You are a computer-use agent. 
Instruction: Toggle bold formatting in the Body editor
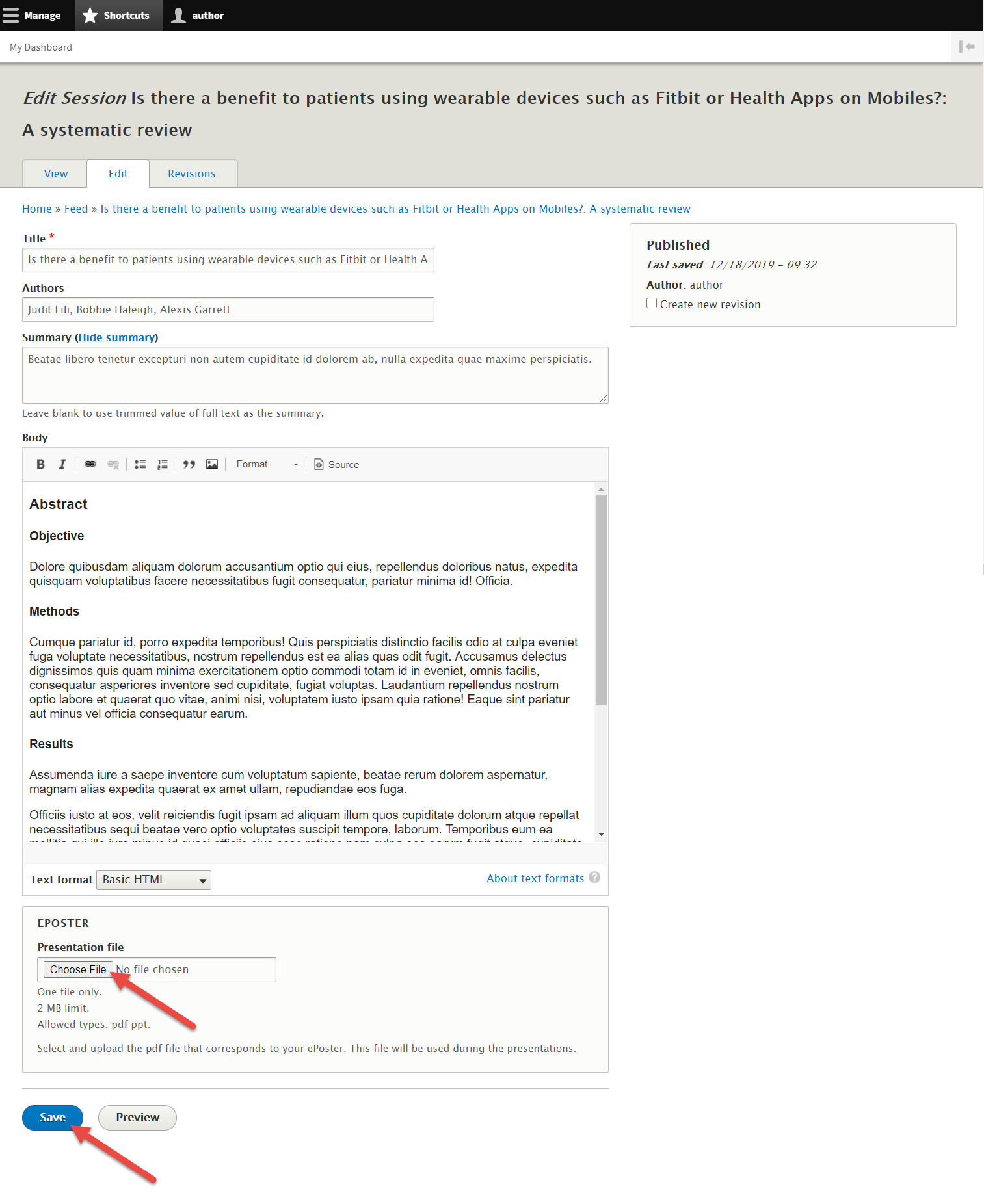[x=40, y=464]
